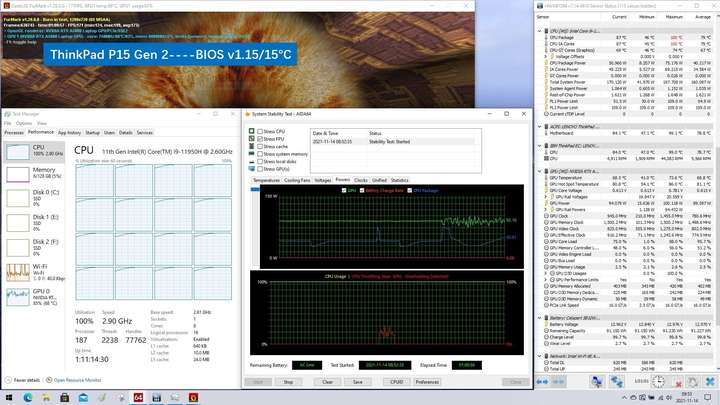Open HWiNFO settings gear icon

(x=693, y=382)
